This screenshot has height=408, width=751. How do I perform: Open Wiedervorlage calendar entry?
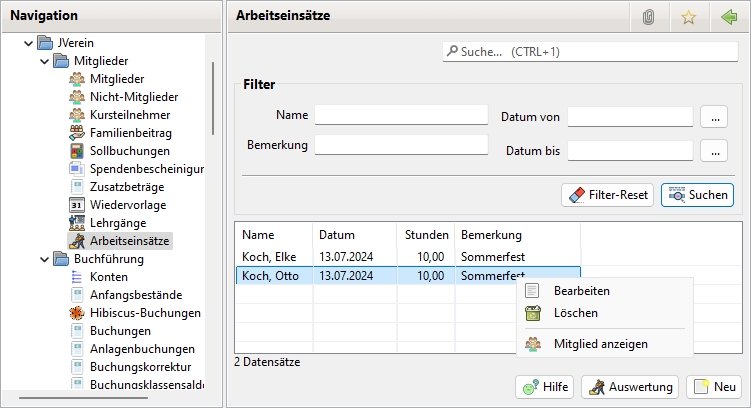pos(129,204)
